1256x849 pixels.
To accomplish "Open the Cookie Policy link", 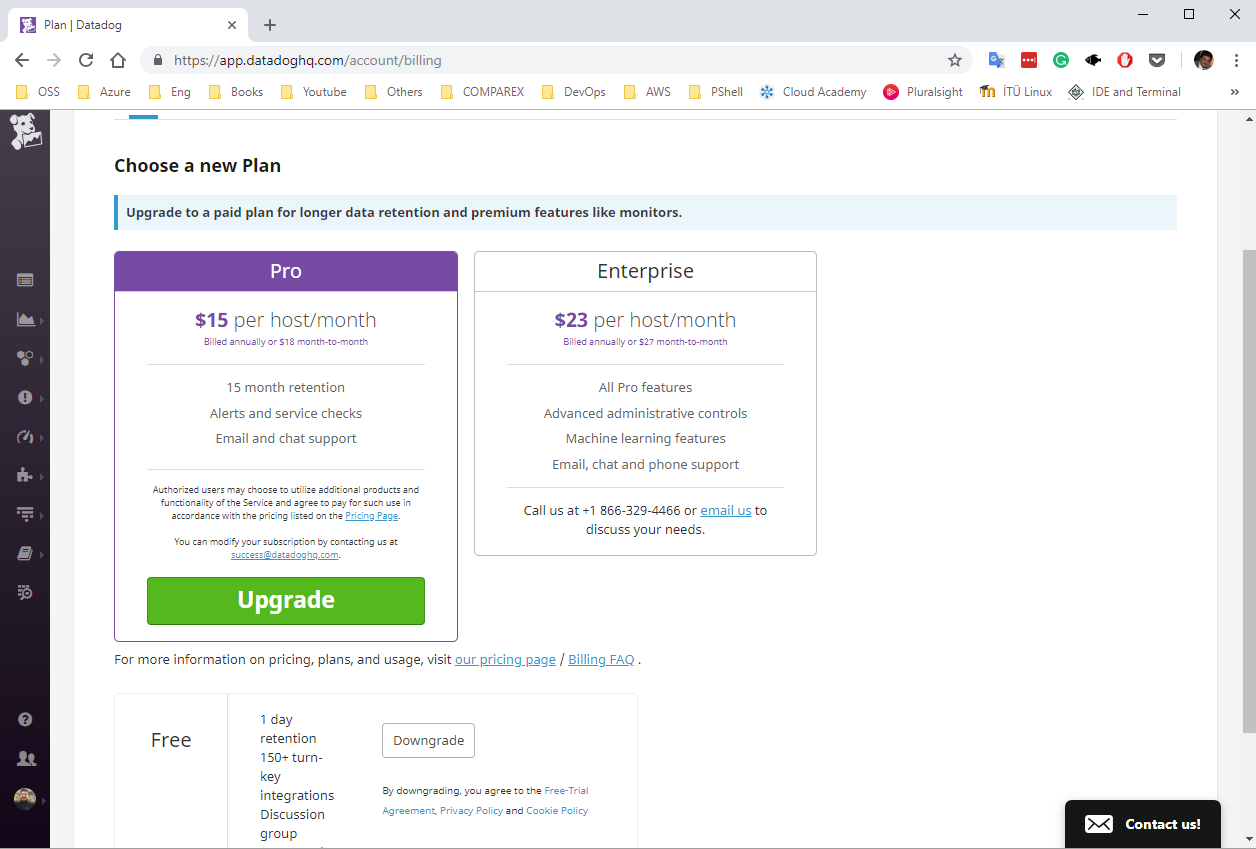I will tap(557, 811).
